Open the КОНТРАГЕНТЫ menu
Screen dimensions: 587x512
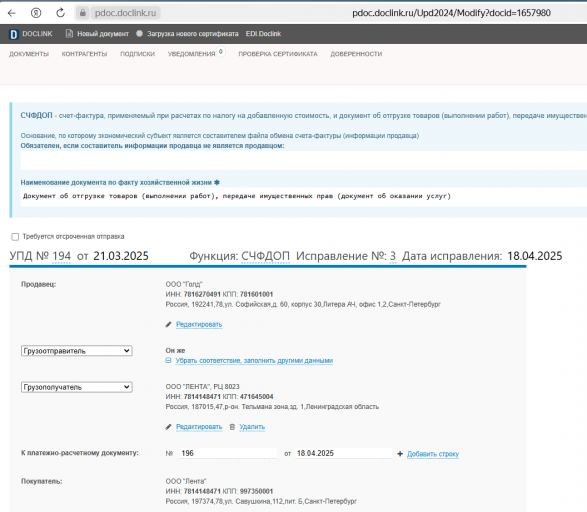(x=84, y=54)
